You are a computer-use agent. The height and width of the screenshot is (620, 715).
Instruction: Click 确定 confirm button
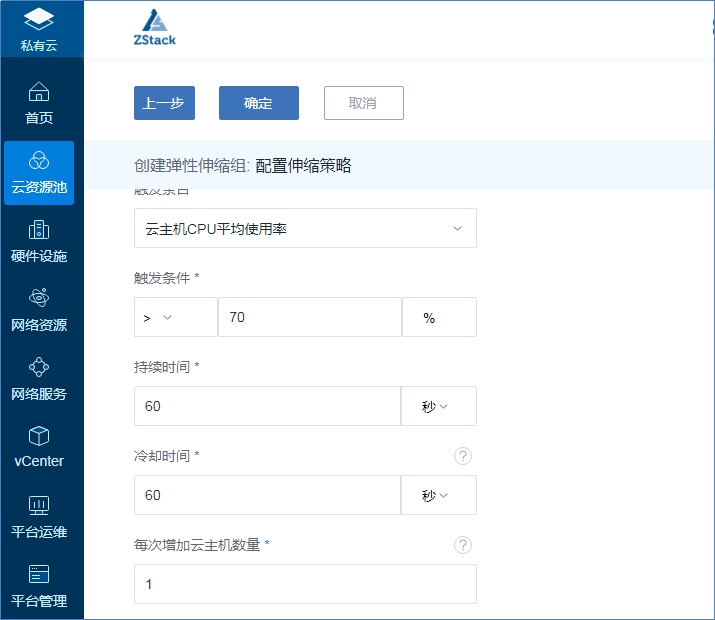[x=259, y=103]
